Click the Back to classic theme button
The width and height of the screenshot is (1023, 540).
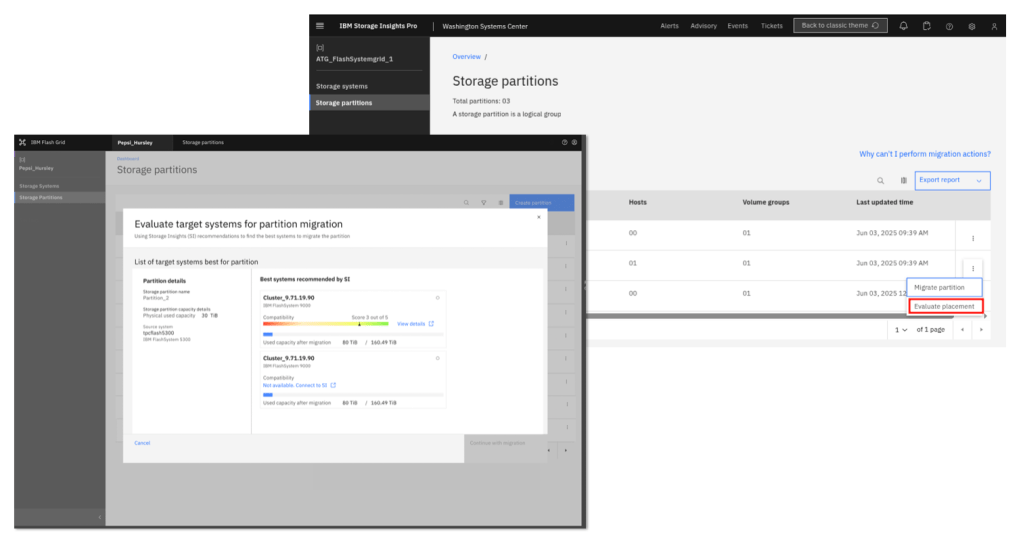[839, 26]
